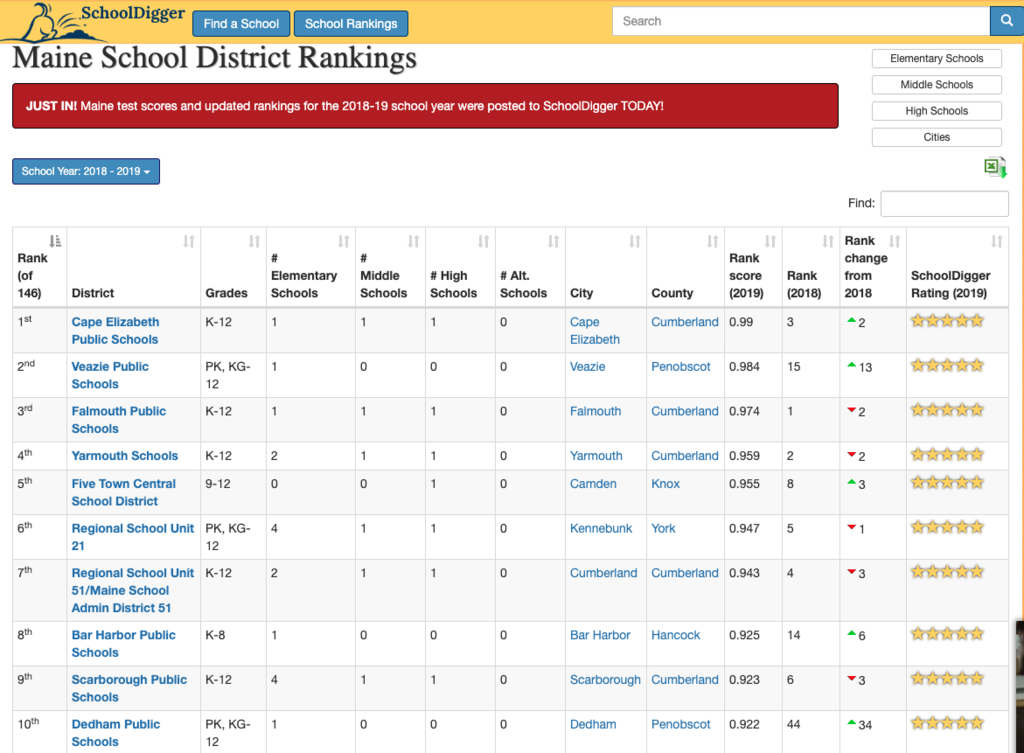Focus the top Search box
Viewport: 1024px width, 753px height.
click(x=800, y=21)
